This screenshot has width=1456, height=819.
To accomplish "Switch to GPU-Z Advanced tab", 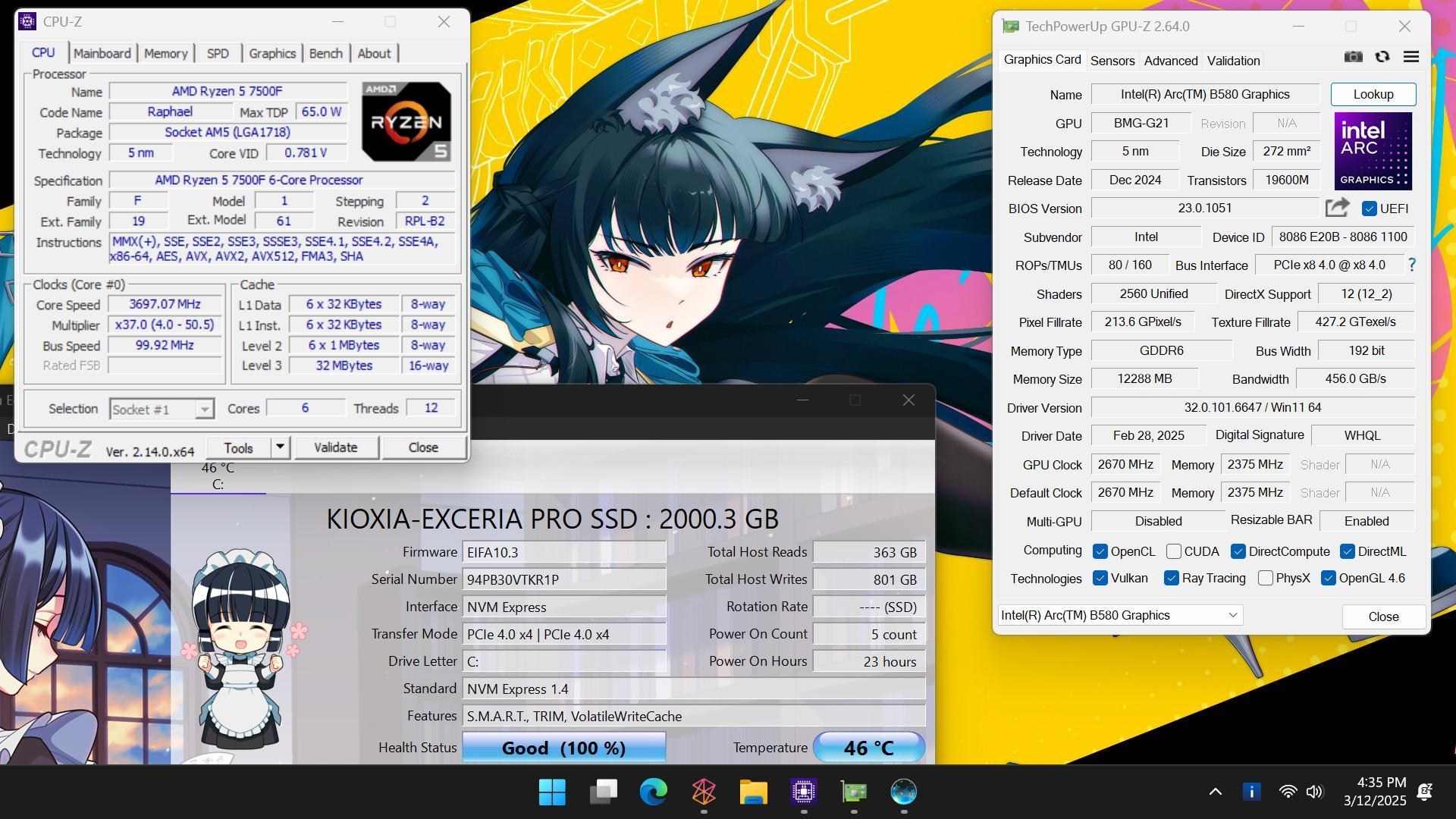I will (1170, 61).
